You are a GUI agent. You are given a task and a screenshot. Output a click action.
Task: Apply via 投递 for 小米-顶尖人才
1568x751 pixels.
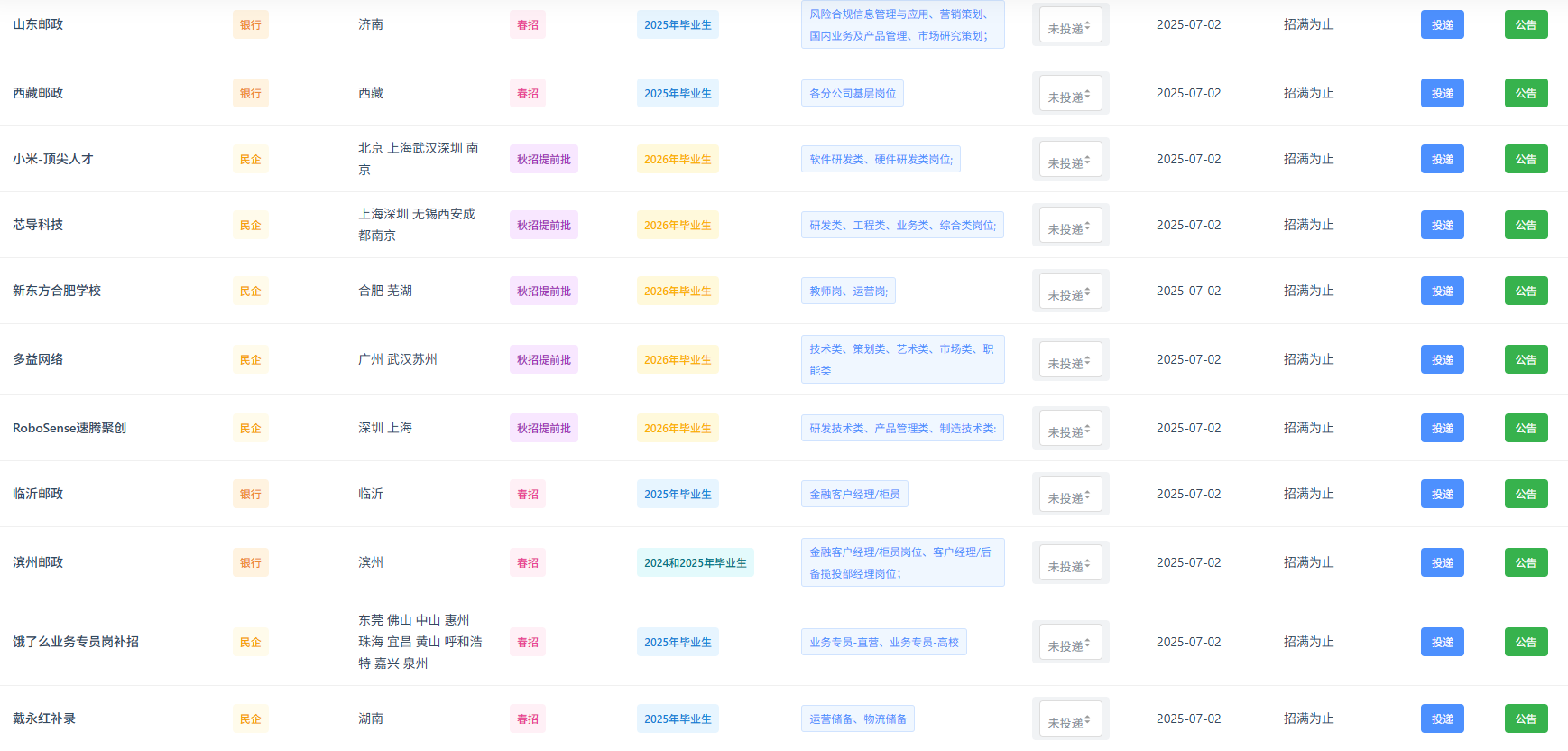point(1442,159)
